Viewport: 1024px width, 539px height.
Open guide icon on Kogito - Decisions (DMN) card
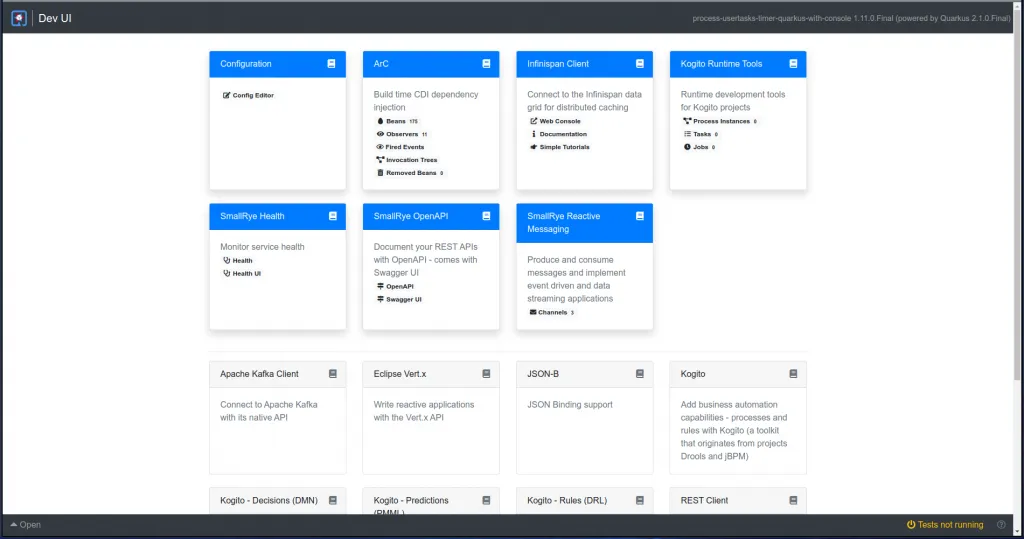pyautogui.click(x=332, y=500)
